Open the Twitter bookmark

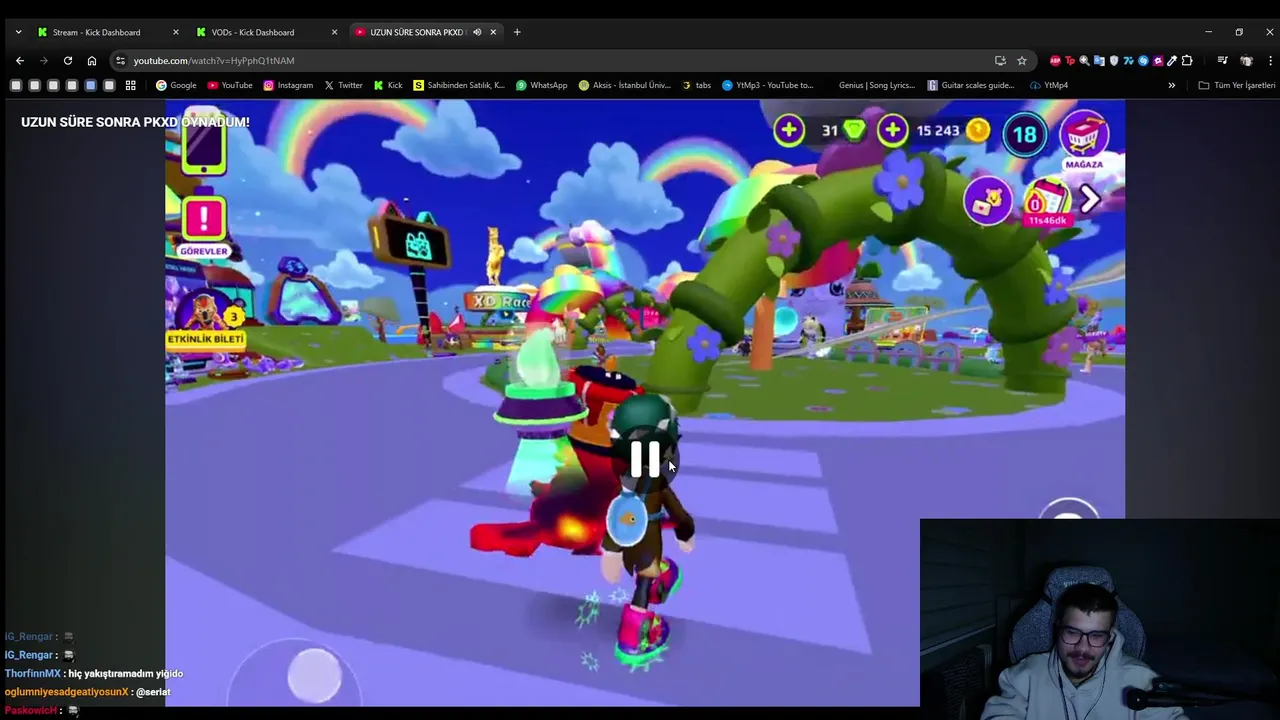pyautogui.click(x=343, y=85)
